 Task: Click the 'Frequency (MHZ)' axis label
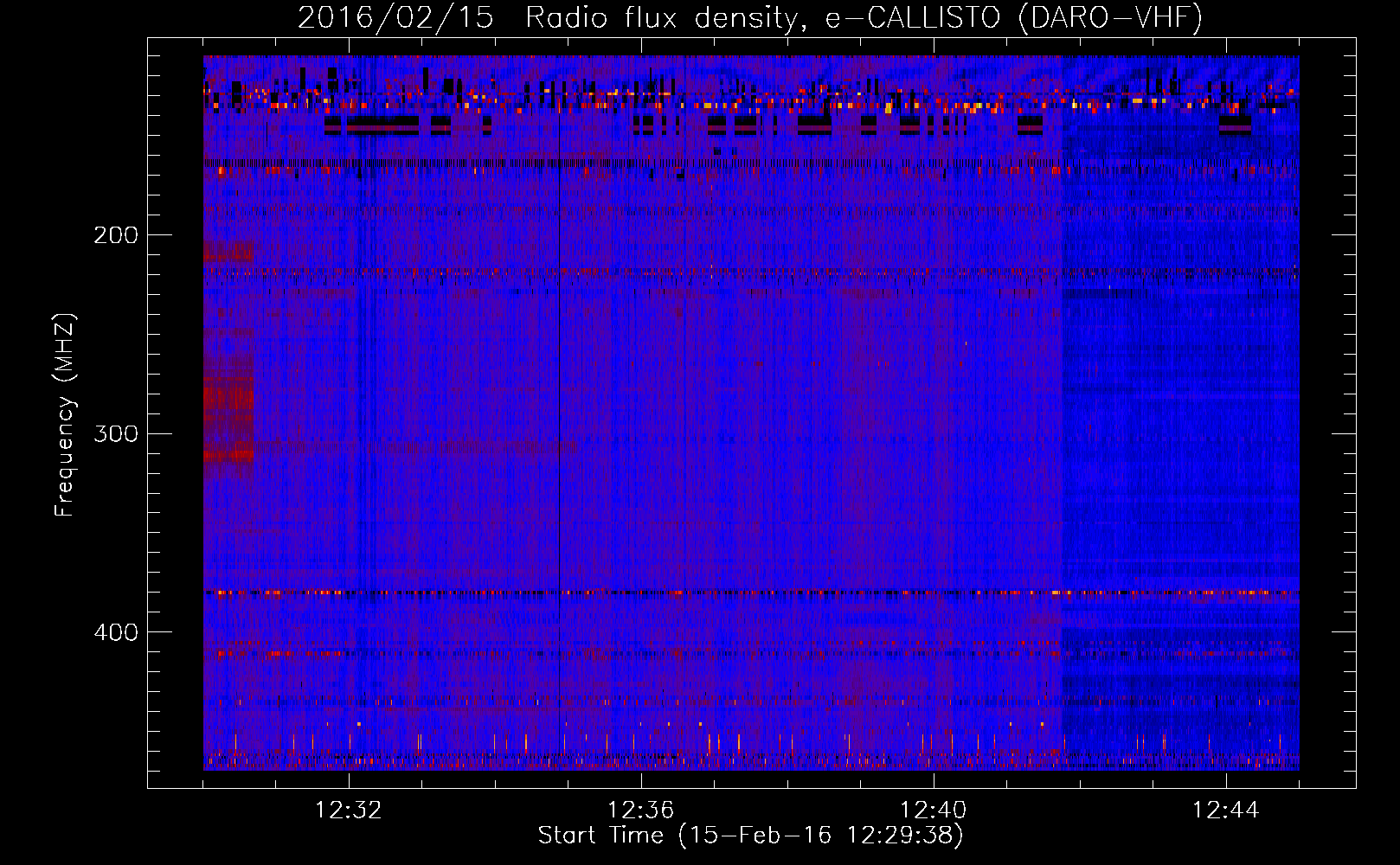(65, 415)
